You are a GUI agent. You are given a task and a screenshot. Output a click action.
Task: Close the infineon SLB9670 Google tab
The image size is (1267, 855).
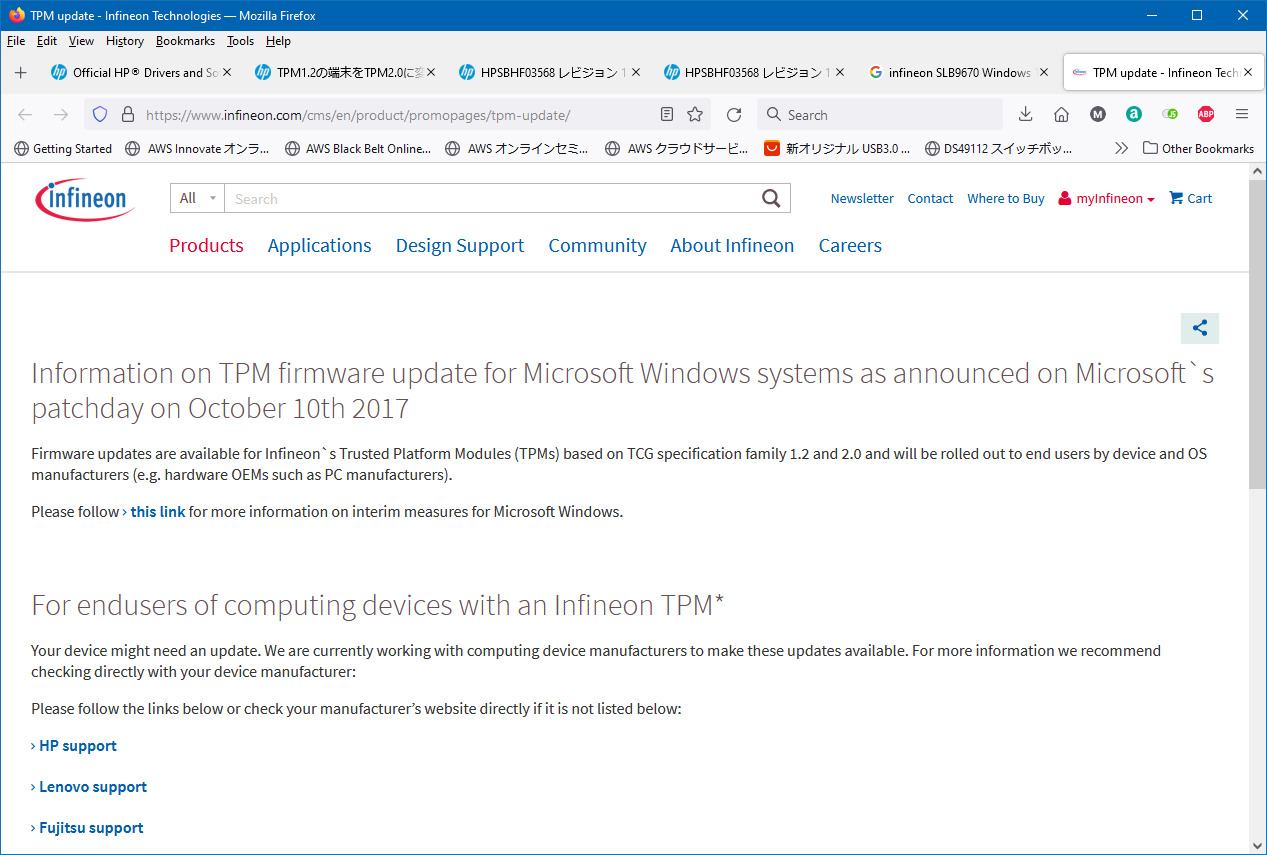click(x=1044, y=72)
